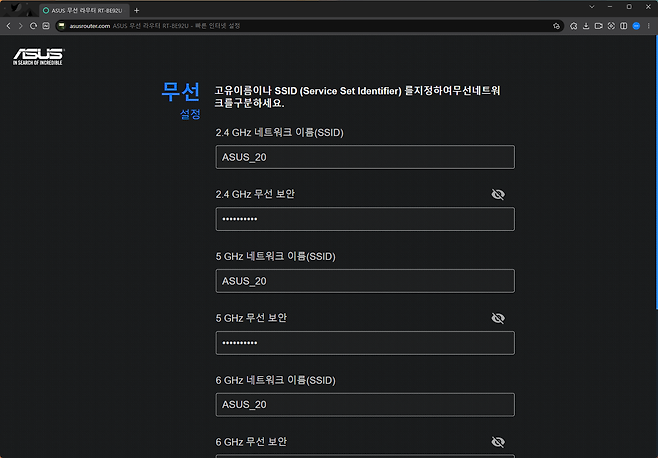Image resolution: width=658 pixels, height=458 pixels.
Task: Open the blue profile avatar icon
Action: tap(636, 25)
